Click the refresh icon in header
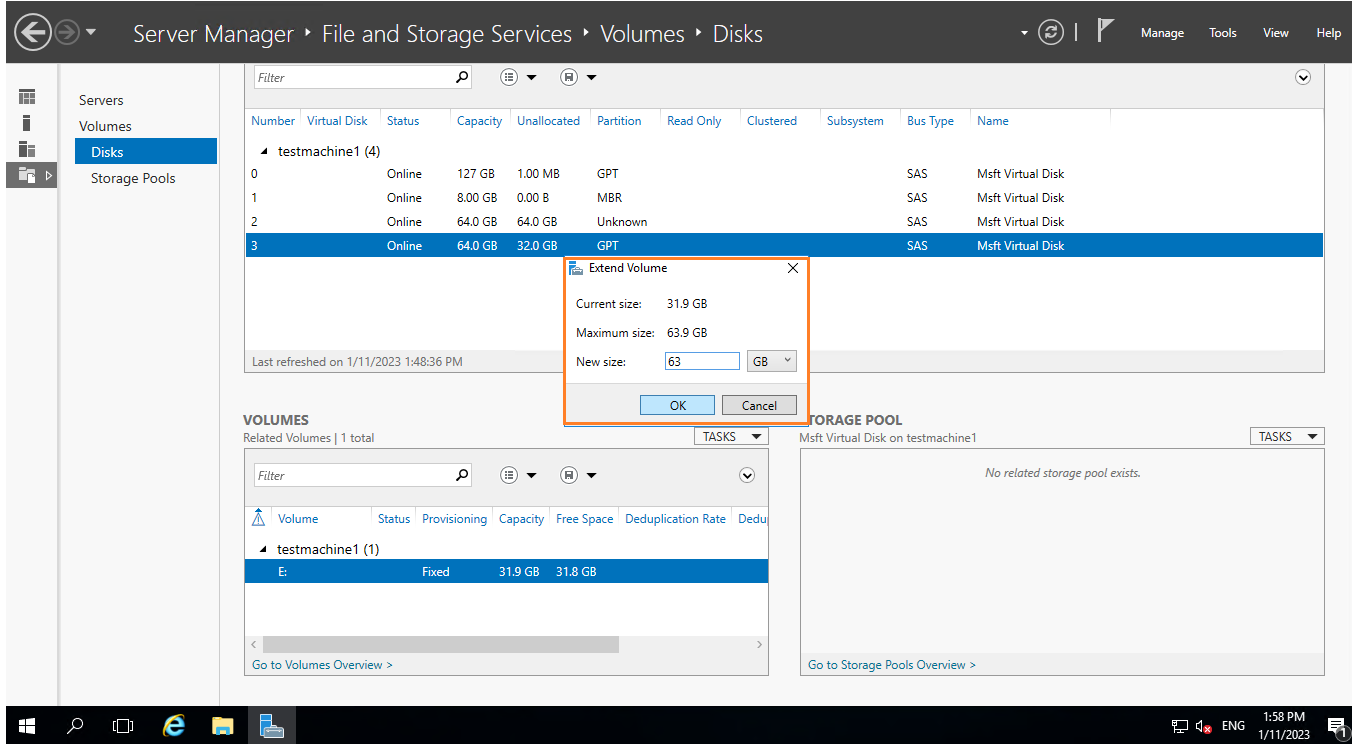Screen dimensions: 1352x748 click(x=1050, y=32)
